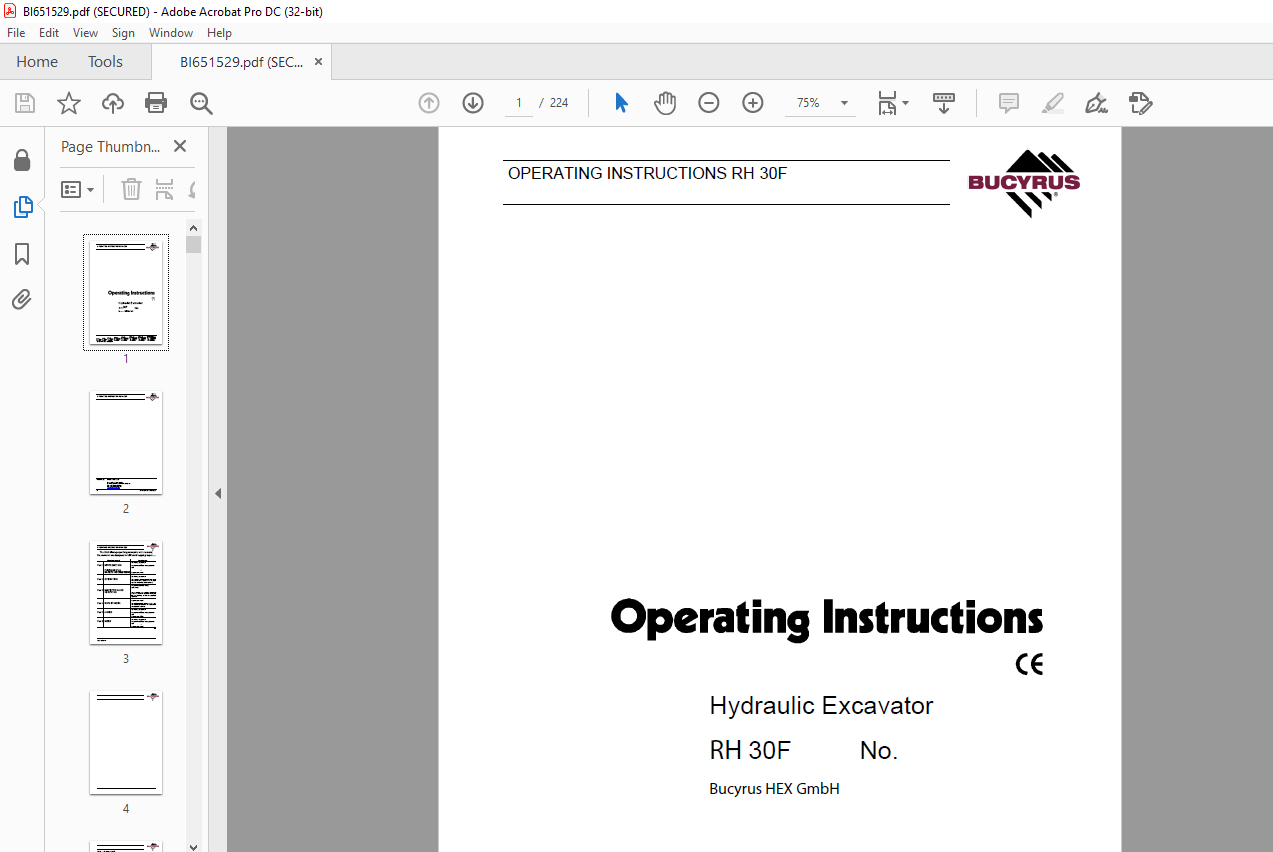The width and height of the screenshot is (1273, 852).
Task: Add document to favorites with the star icon
Action: tap(68, 103)
